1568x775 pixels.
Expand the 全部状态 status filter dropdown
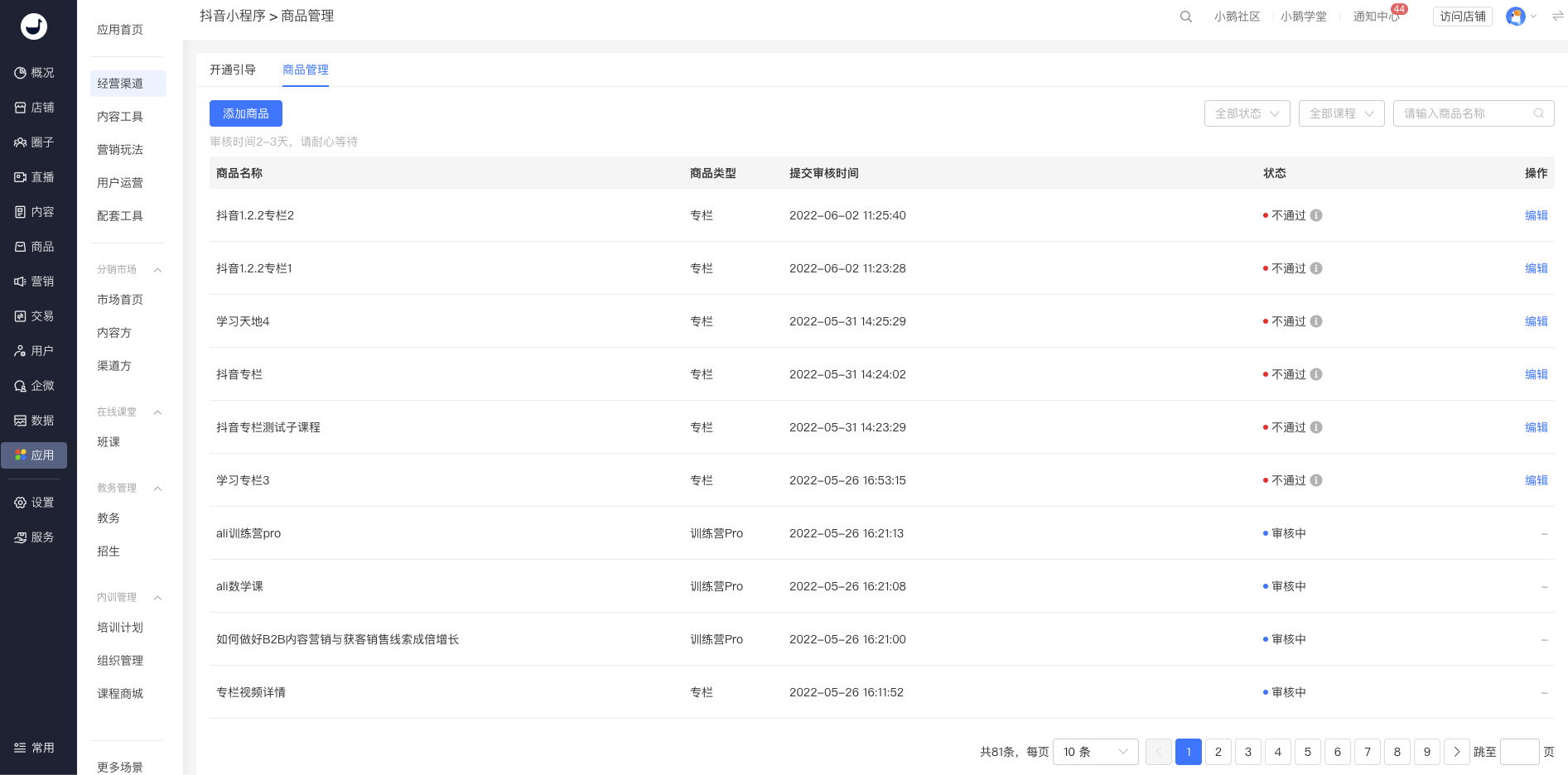click(x=1247, y=113)
